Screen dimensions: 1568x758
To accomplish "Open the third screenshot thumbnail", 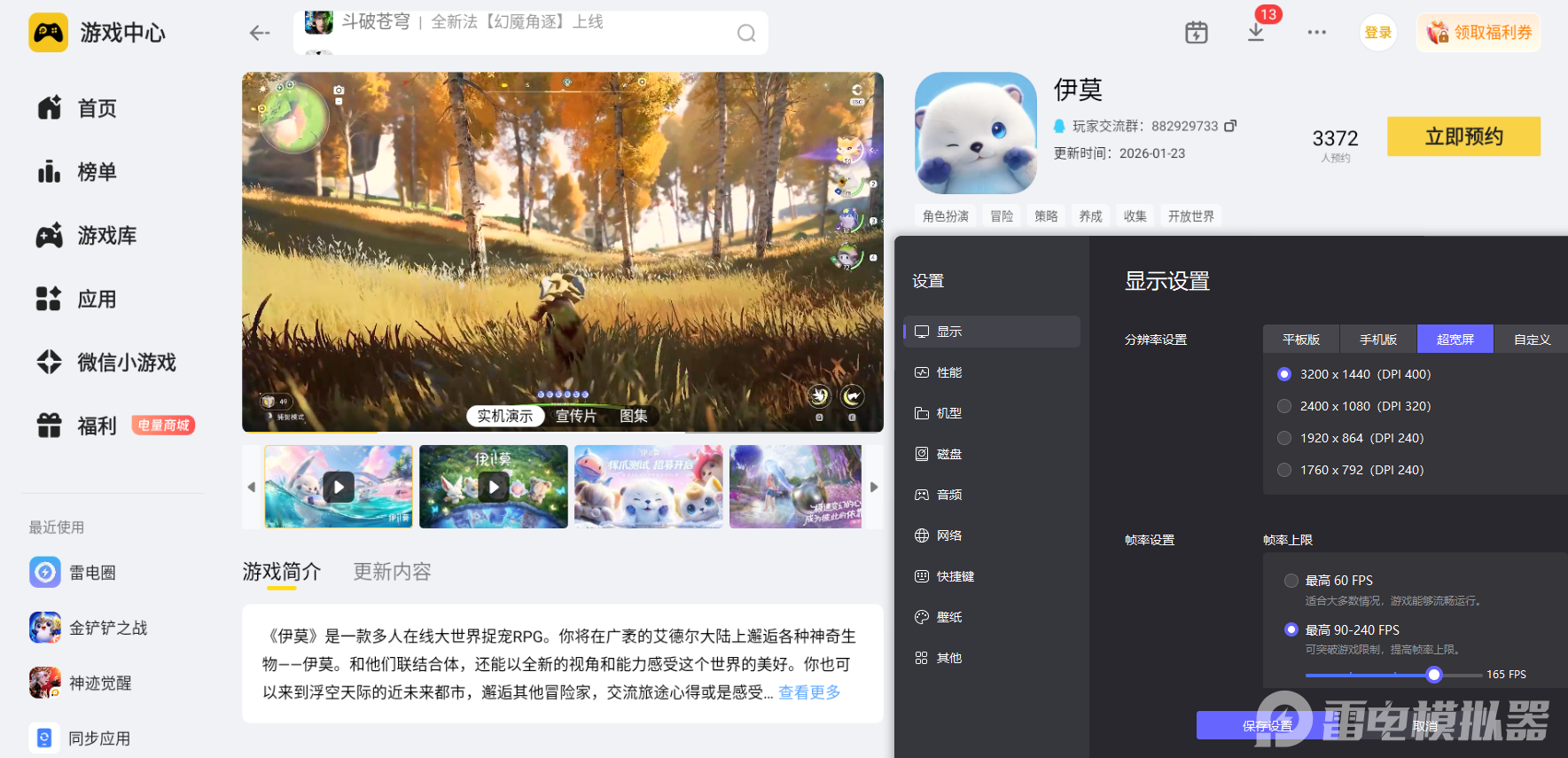I will pyautogui.click(x=649, y=487).
